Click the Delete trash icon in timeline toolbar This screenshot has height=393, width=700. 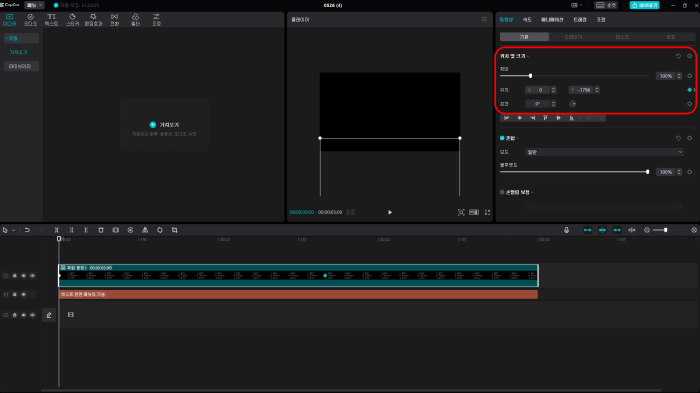pyautogui.click(x=101, y=230)
